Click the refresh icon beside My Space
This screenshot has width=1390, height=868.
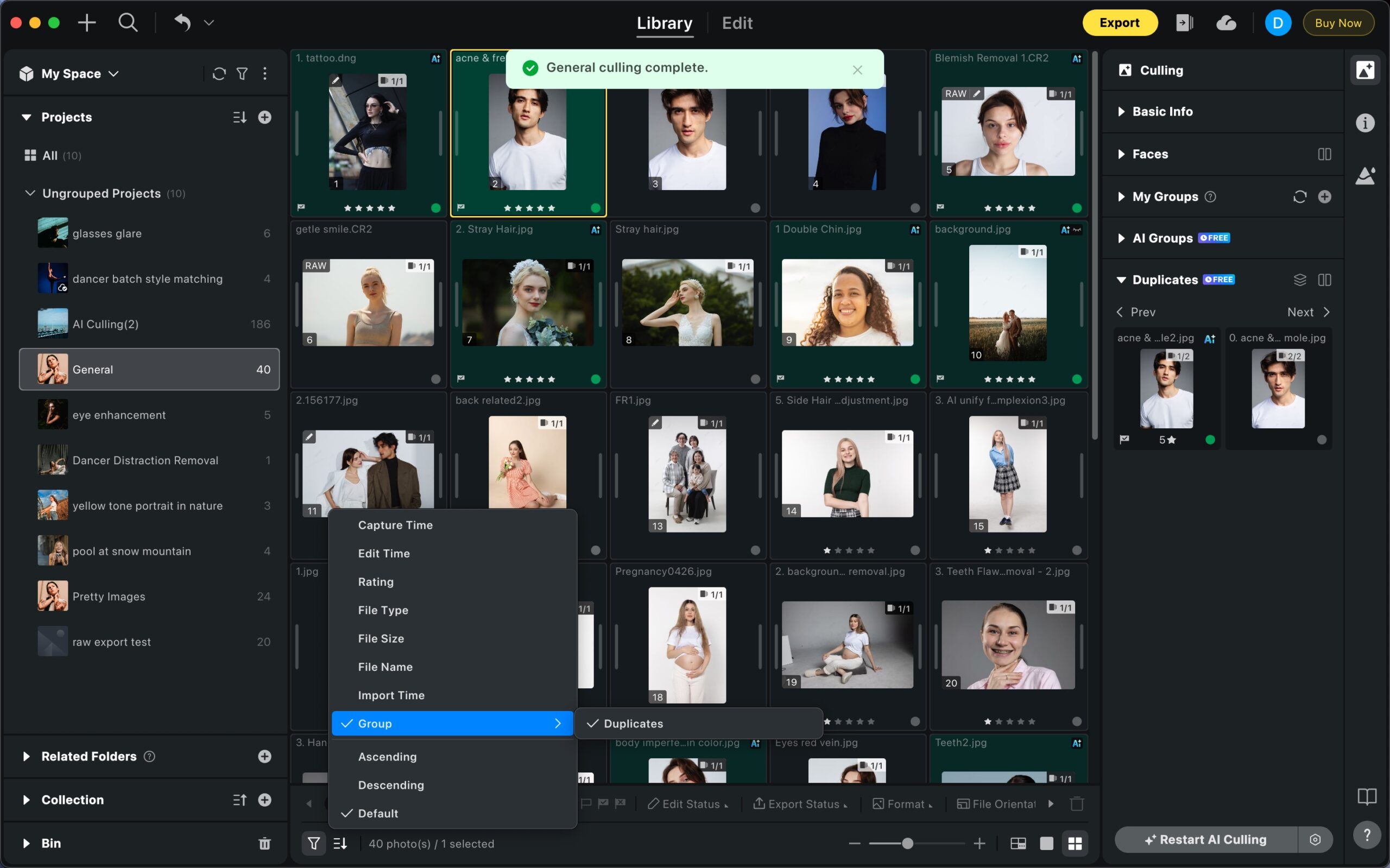point(219,73)
